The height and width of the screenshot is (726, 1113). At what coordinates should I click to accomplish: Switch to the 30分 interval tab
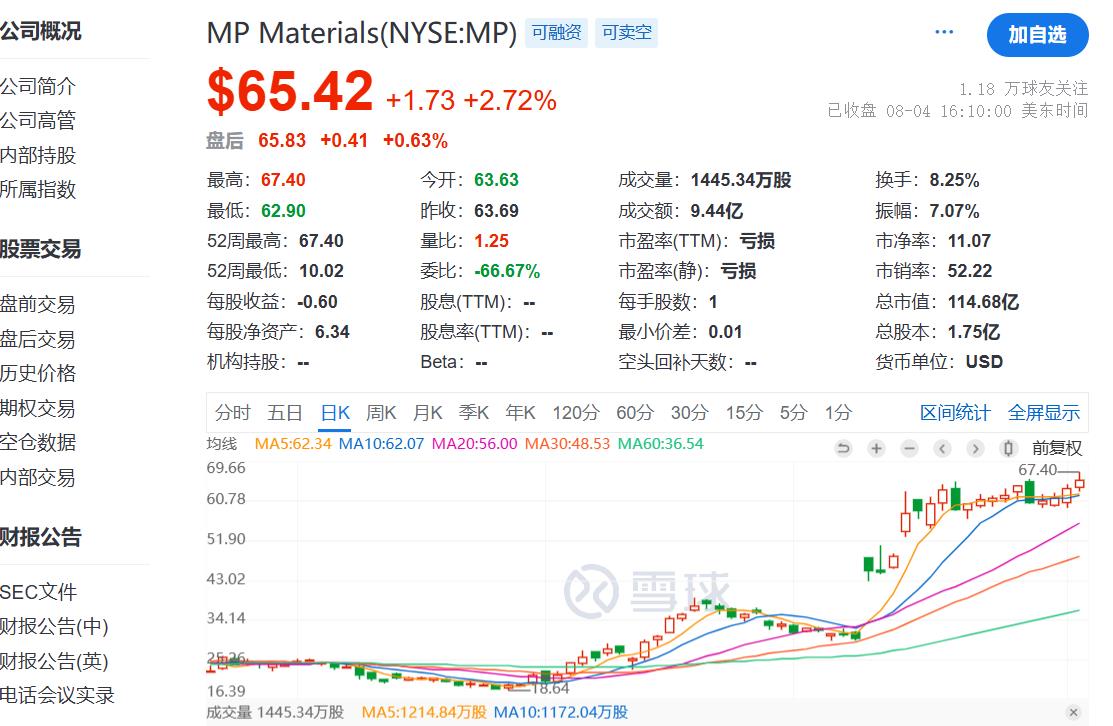pos(689,412)
